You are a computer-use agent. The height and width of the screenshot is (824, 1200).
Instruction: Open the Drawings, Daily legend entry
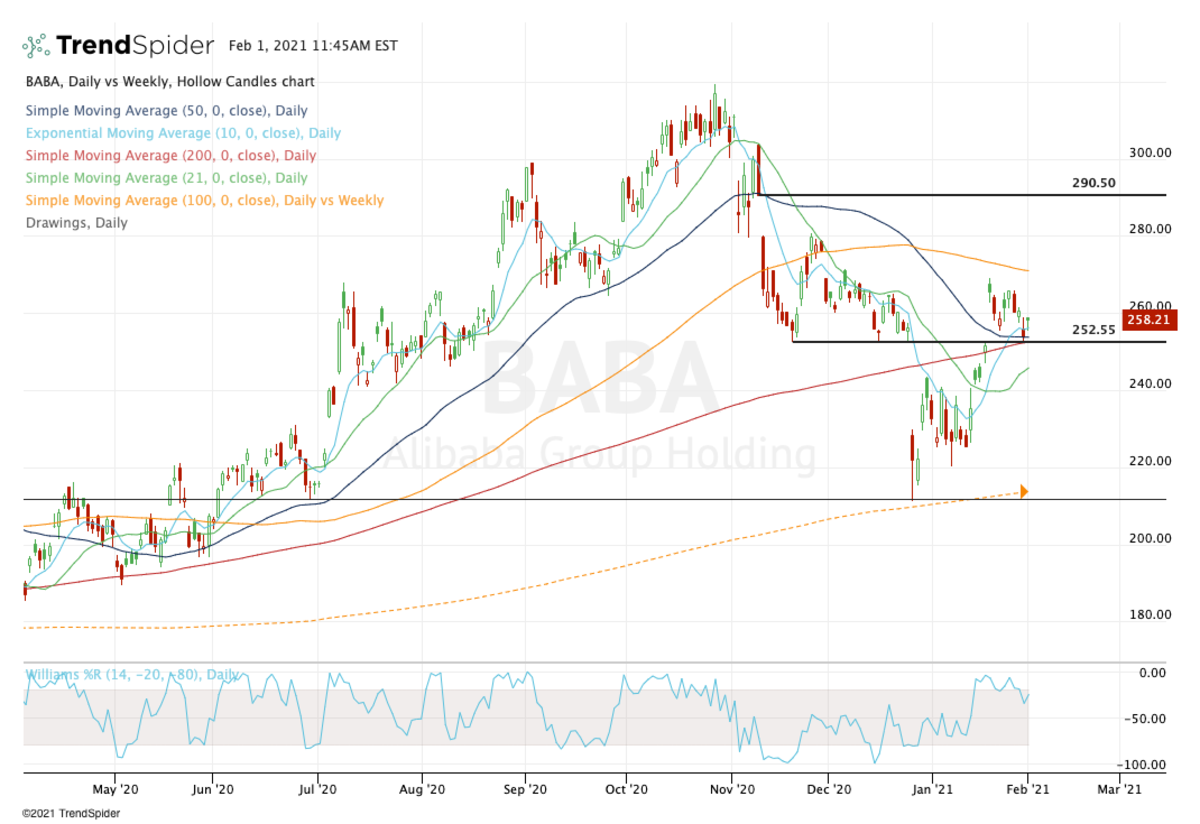[x=75, y=223]
